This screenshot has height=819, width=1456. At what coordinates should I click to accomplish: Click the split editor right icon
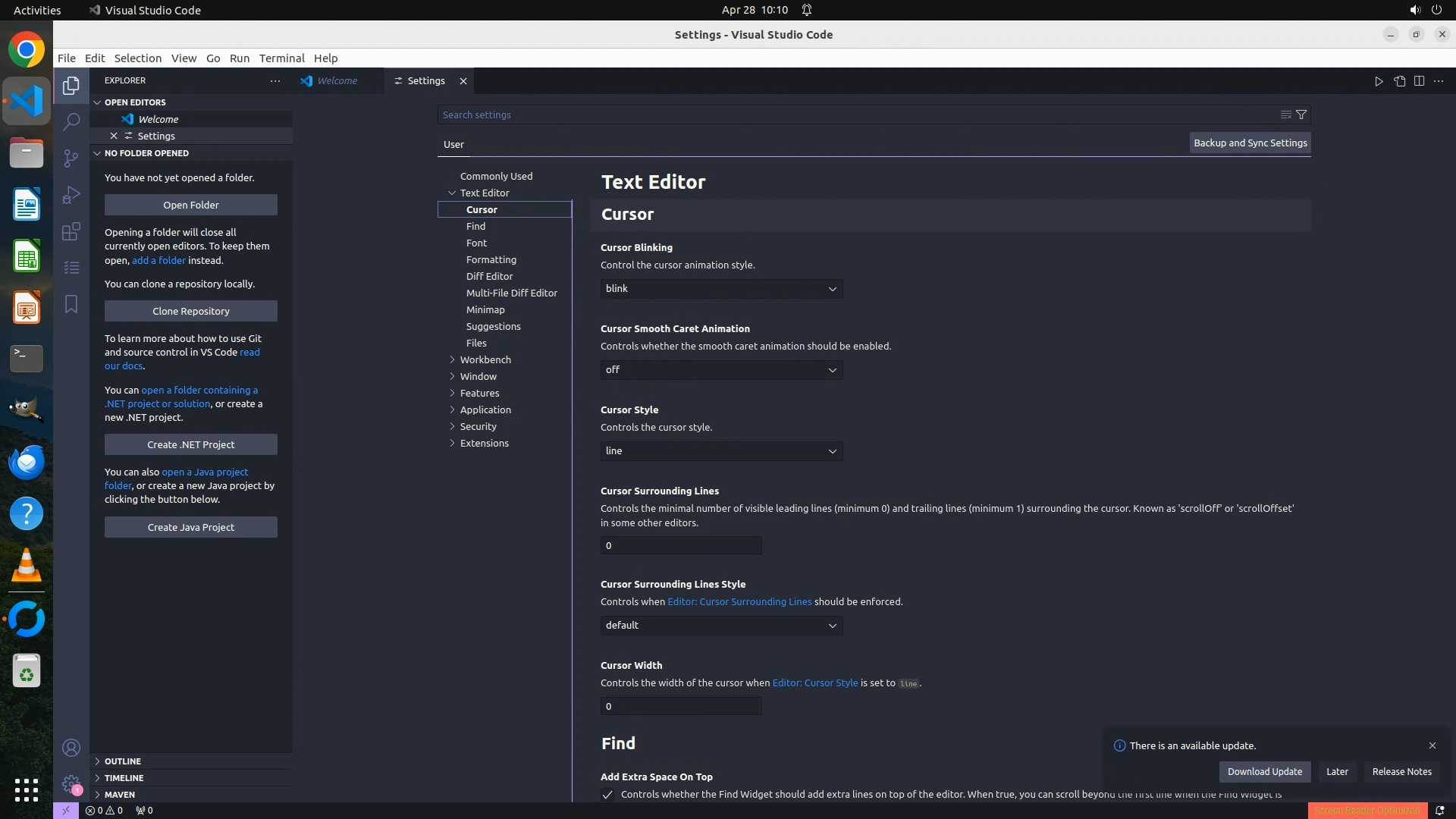pyautogui.click(x=1419, y=81)
